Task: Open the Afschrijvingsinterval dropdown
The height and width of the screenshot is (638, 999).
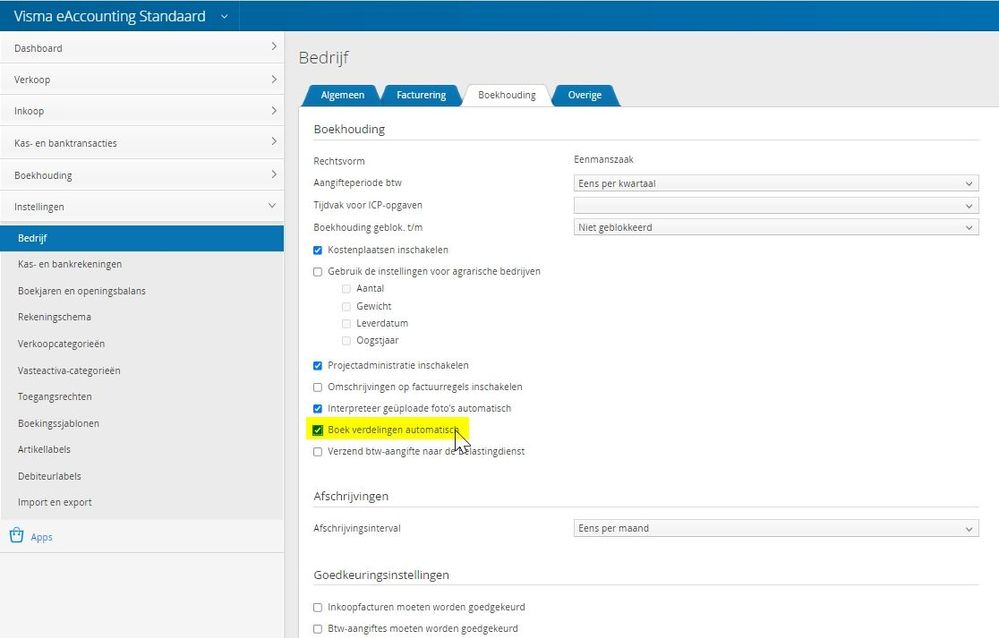Action: point(776,528)
